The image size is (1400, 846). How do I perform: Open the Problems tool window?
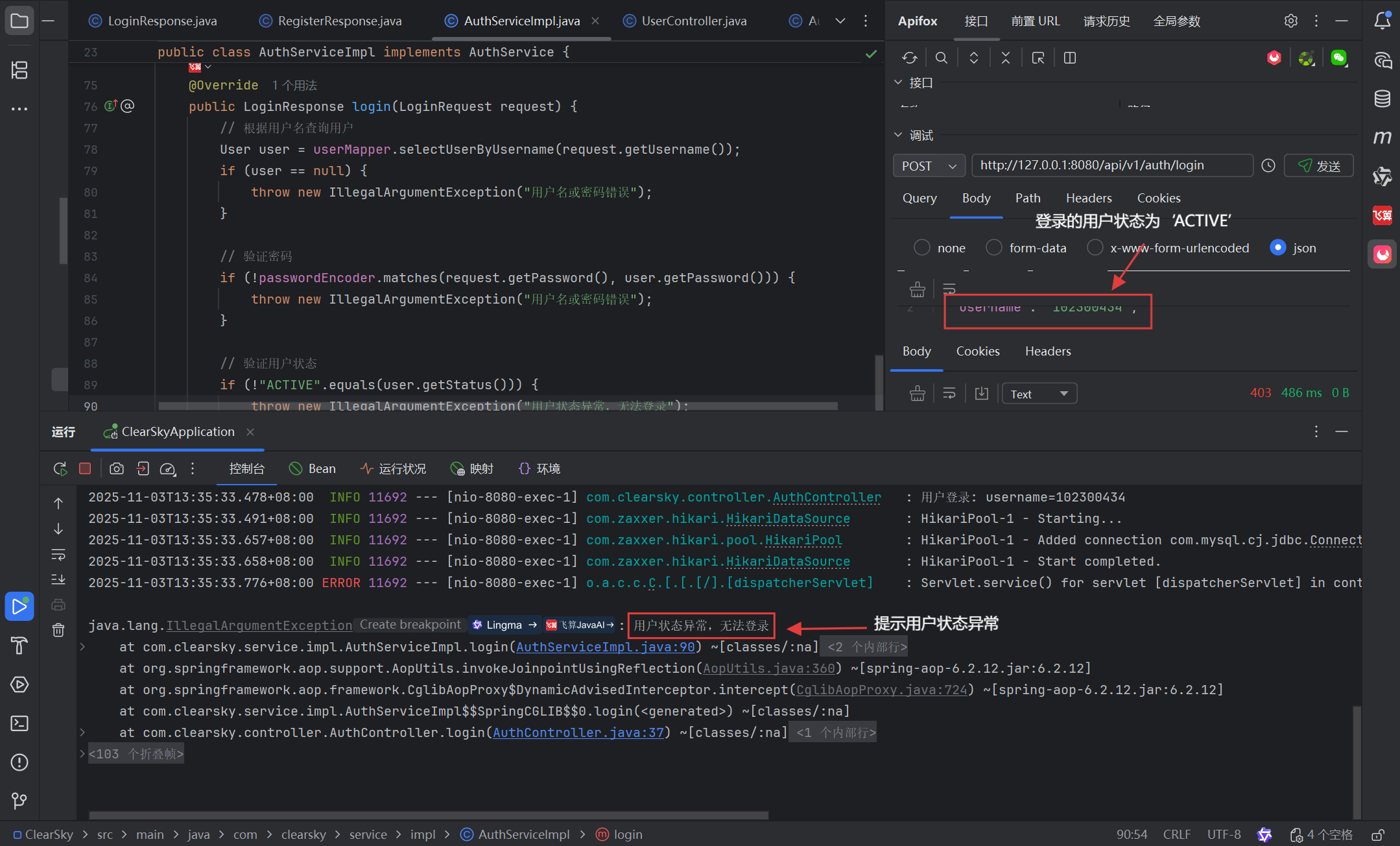[x=19, y=762]
